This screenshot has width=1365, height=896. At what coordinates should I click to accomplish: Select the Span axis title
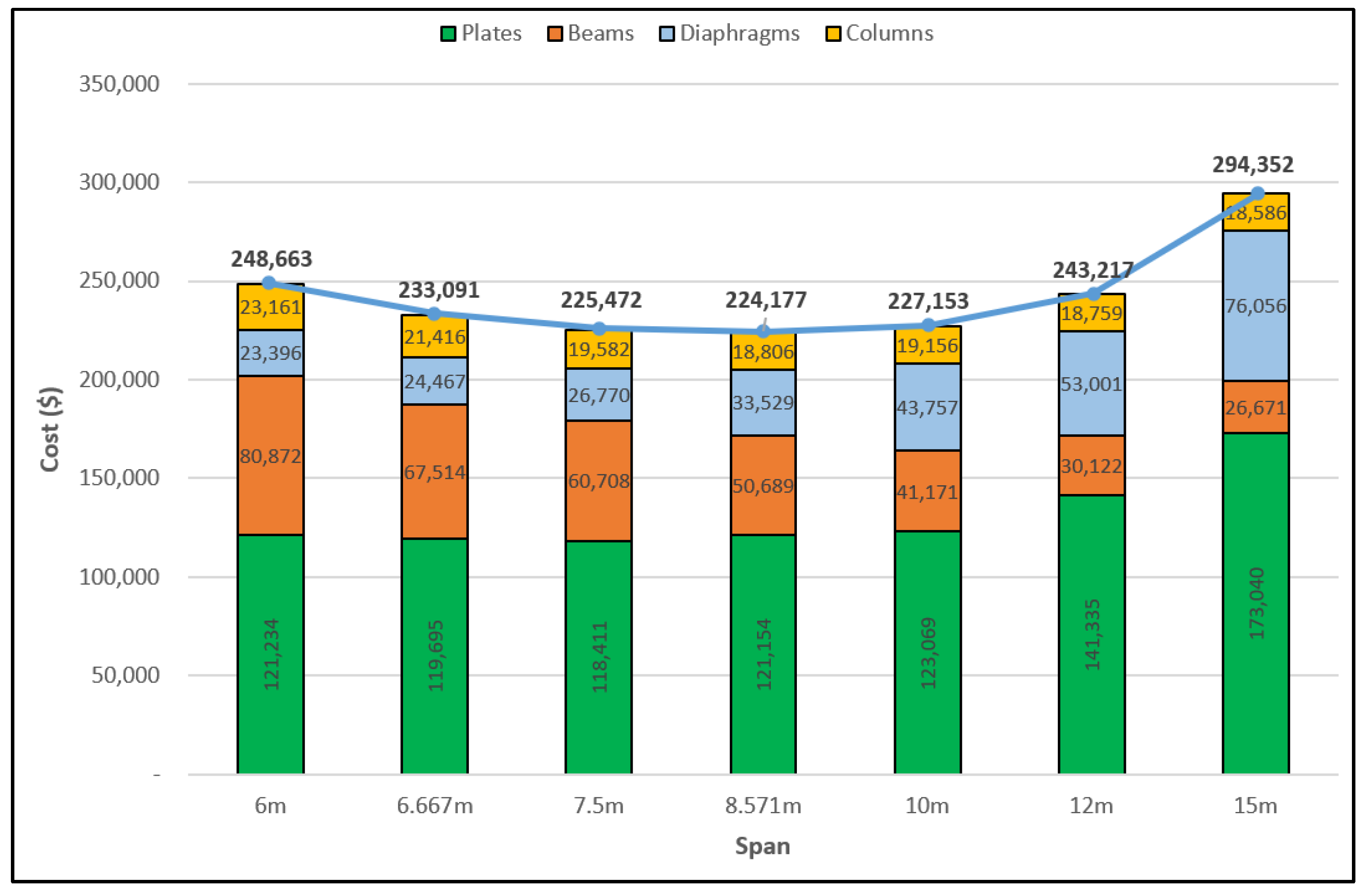coord(762,846)
